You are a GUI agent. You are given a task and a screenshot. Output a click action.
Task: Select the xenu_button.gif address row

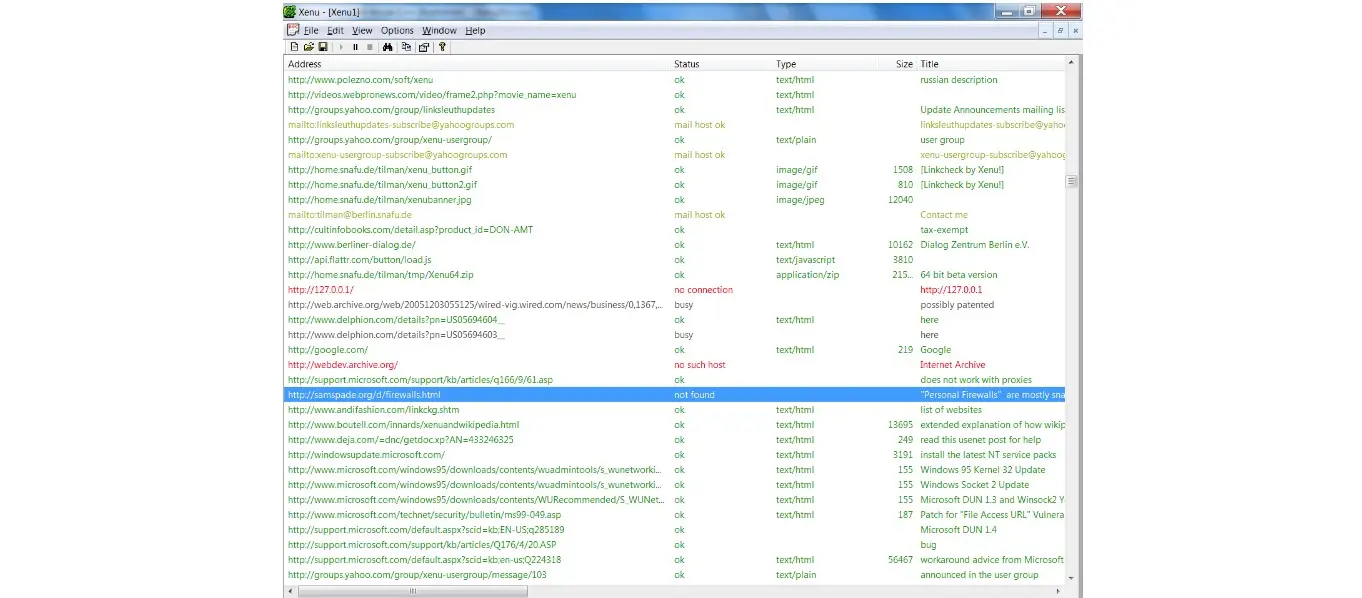click(674, 170)
